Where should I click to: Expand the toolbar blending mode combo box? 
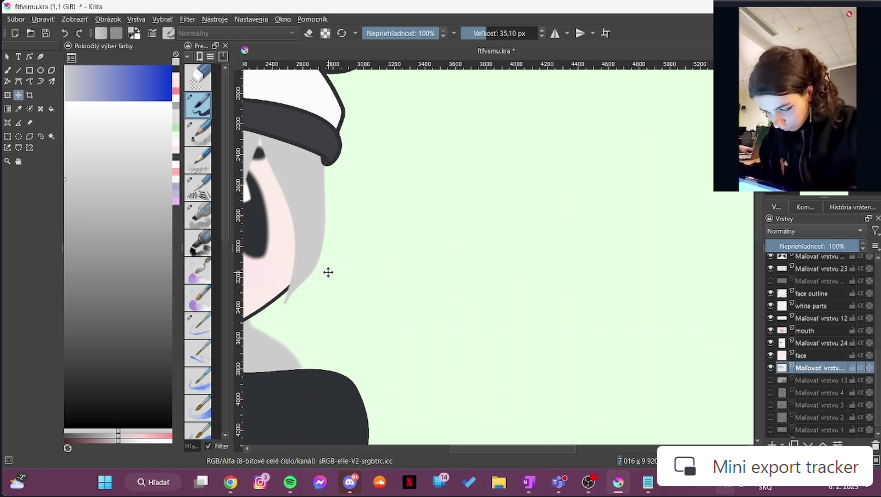point(237,33)
